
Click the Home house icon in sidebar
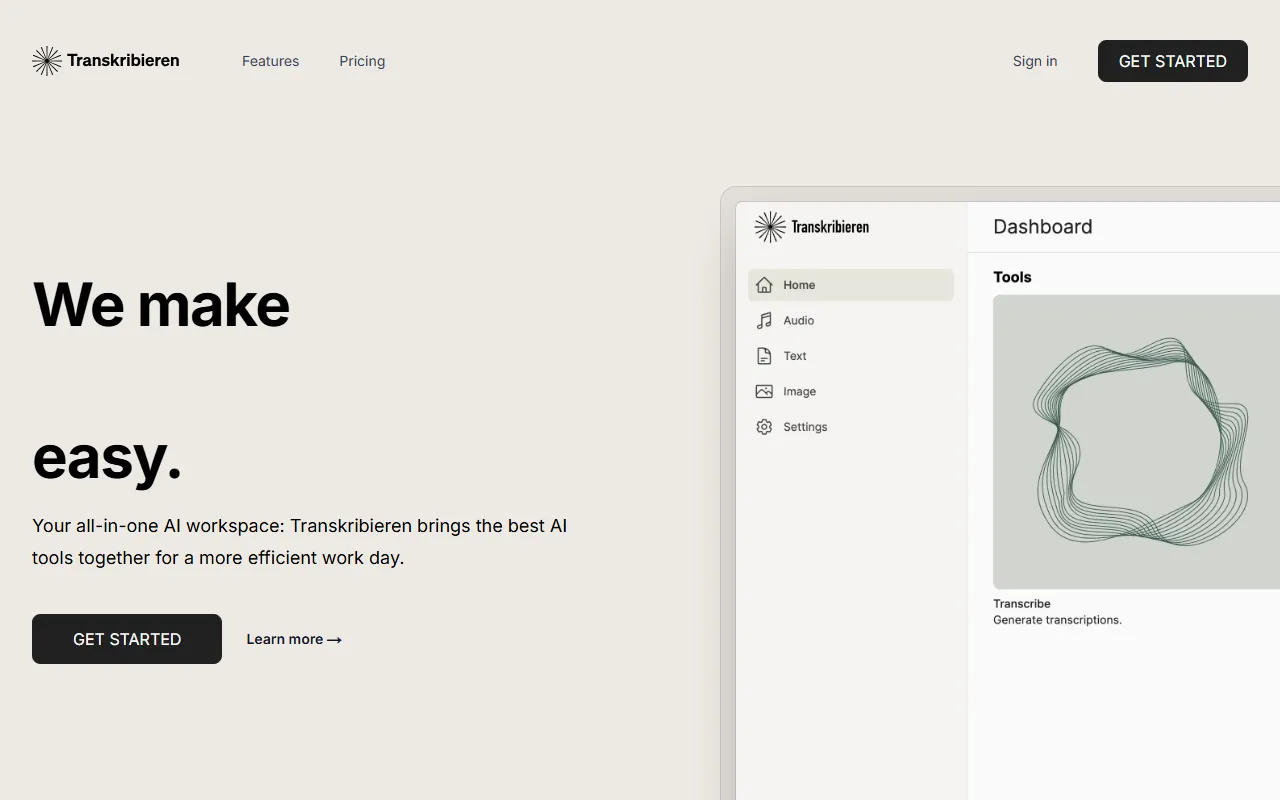click(x=764, y=285)
